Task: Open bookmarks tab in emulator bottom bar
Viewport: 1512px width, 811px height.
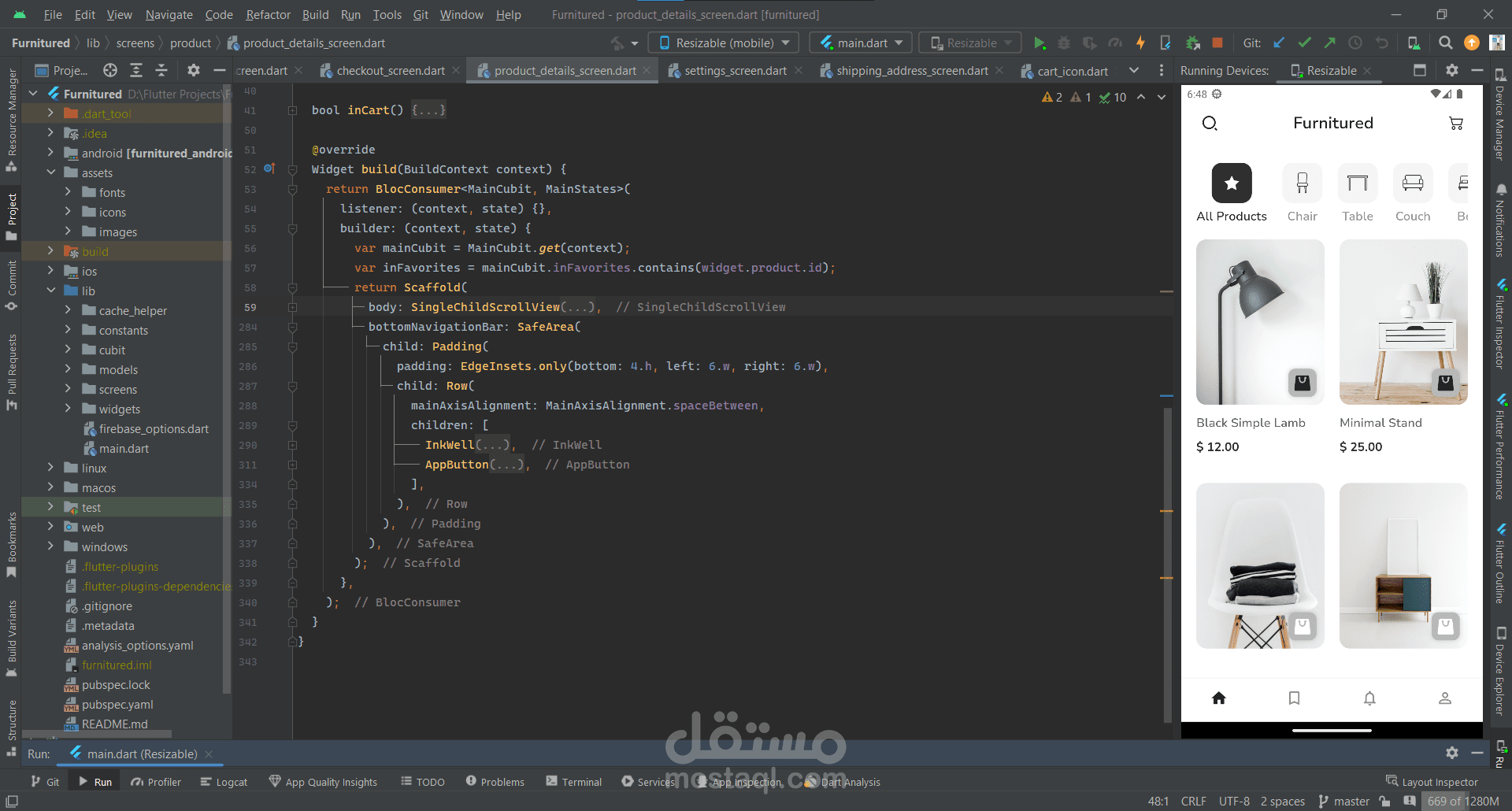Action: pos(1294,698)
